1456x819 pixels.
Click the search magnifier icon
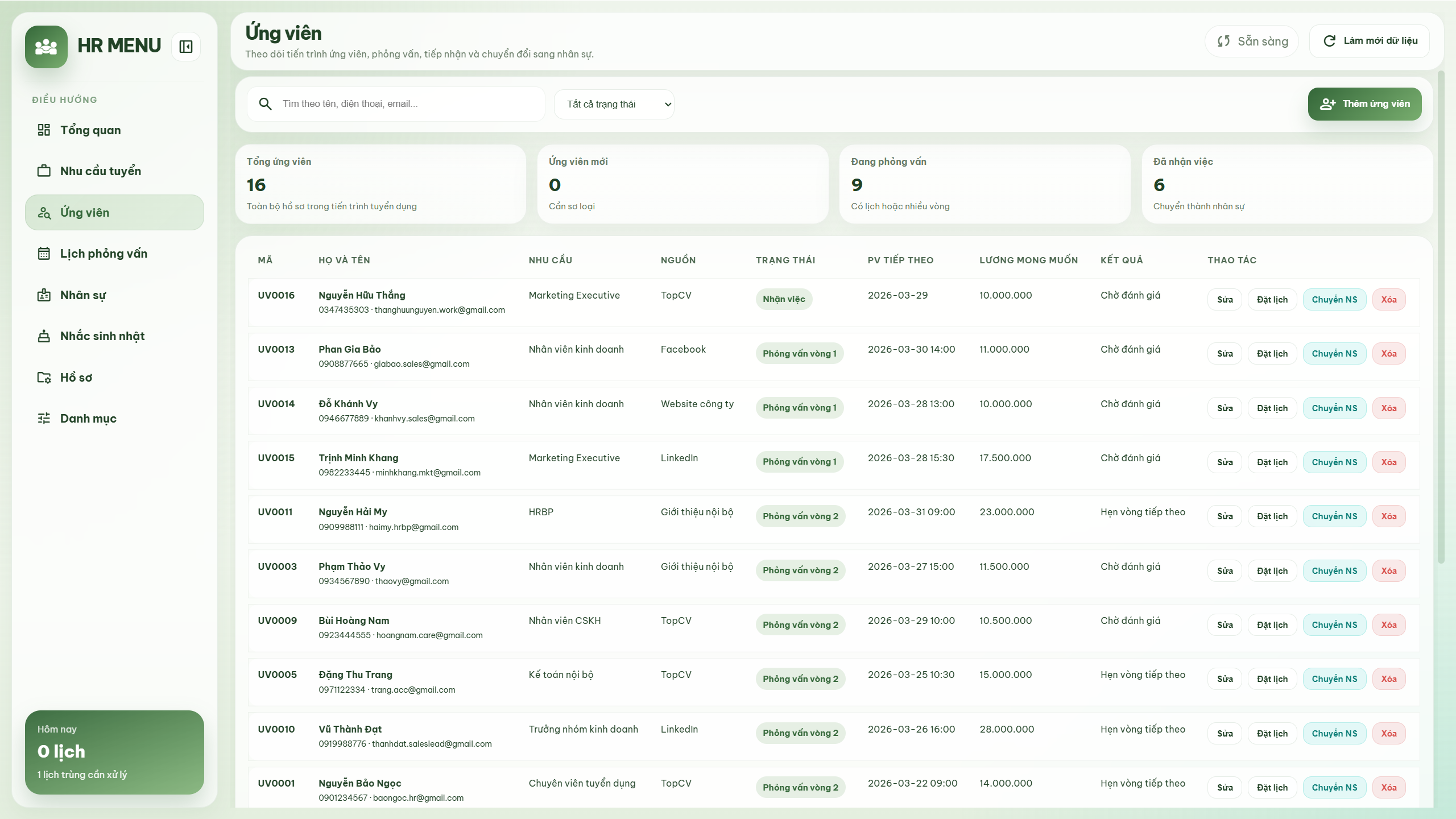(x=265, y=104)
